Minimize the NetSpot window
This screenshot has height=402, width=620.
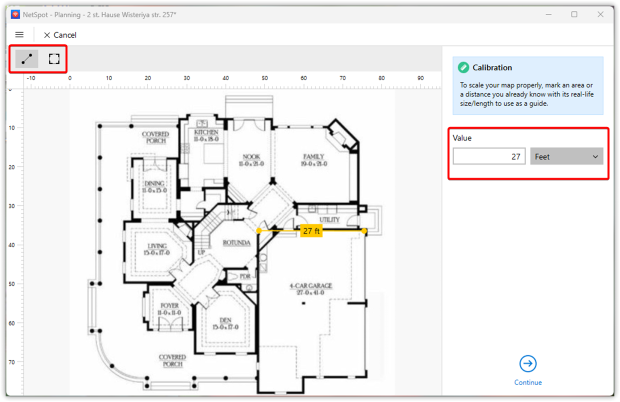548,14
